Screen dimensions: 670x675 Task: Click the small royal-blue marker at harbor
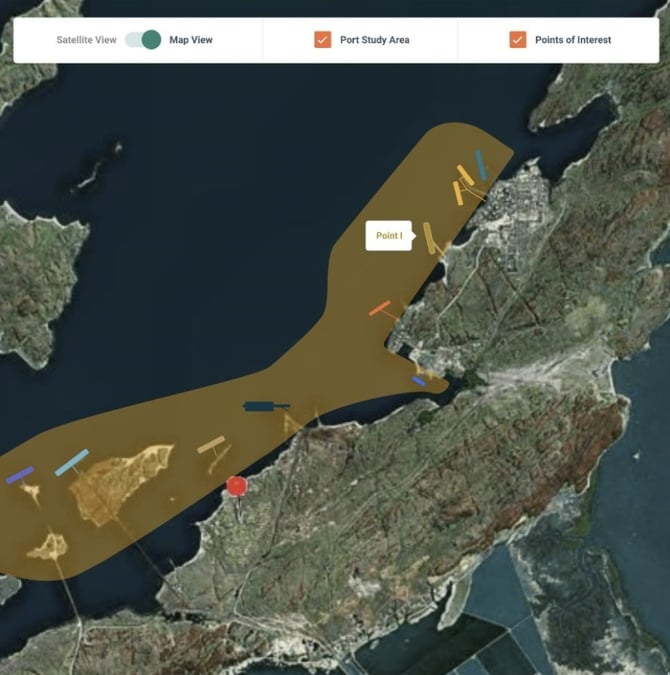pos(418,380)
